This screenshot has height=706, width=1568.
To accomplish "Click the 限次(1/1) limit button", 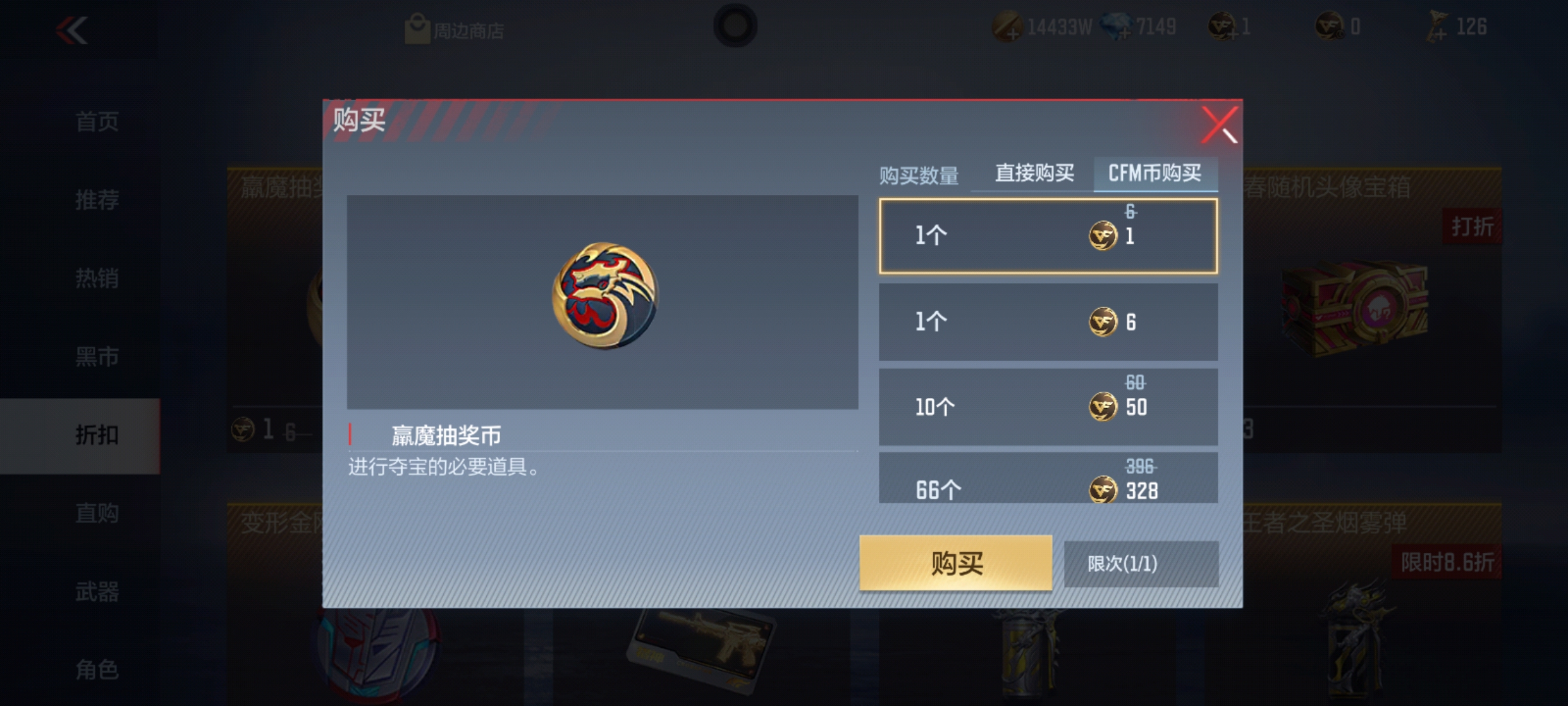I will pos(1141,564).
